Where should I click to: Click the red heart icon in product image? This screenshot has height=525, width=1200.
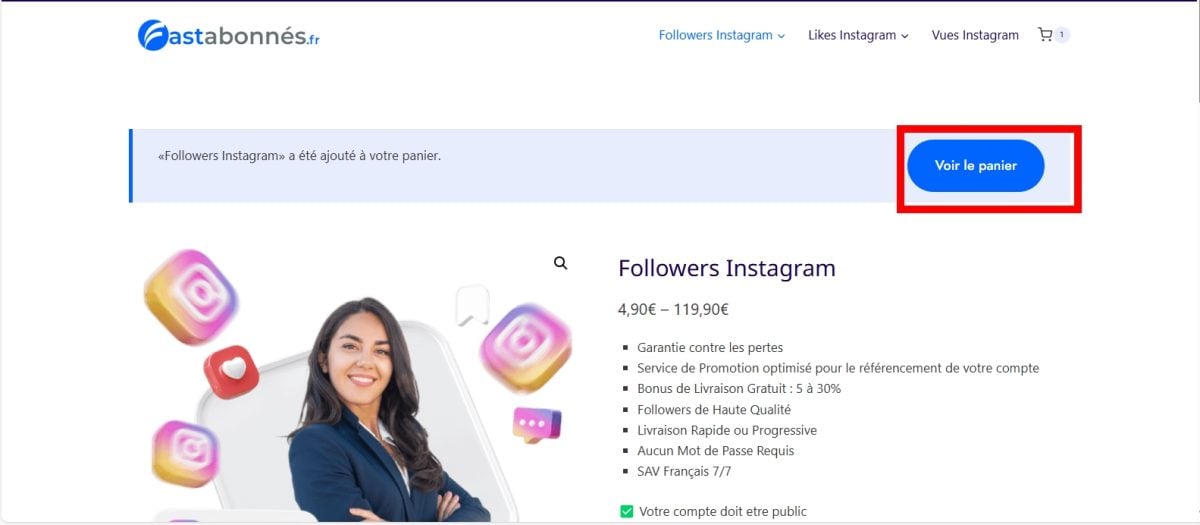point(232,372)
